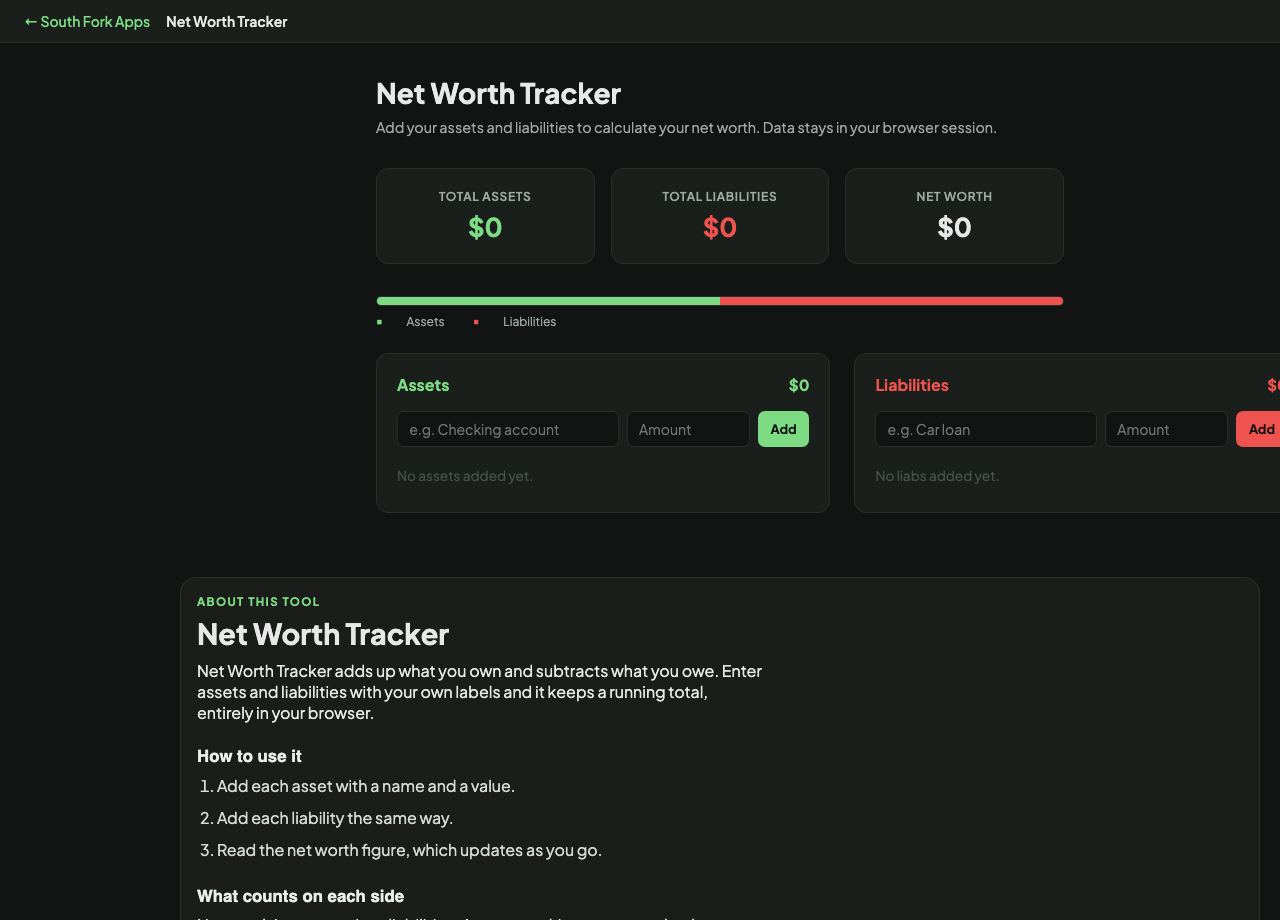Select the Total Assets summary card
The height and width of the screenshot is (920, 1280).
point(485,216)
